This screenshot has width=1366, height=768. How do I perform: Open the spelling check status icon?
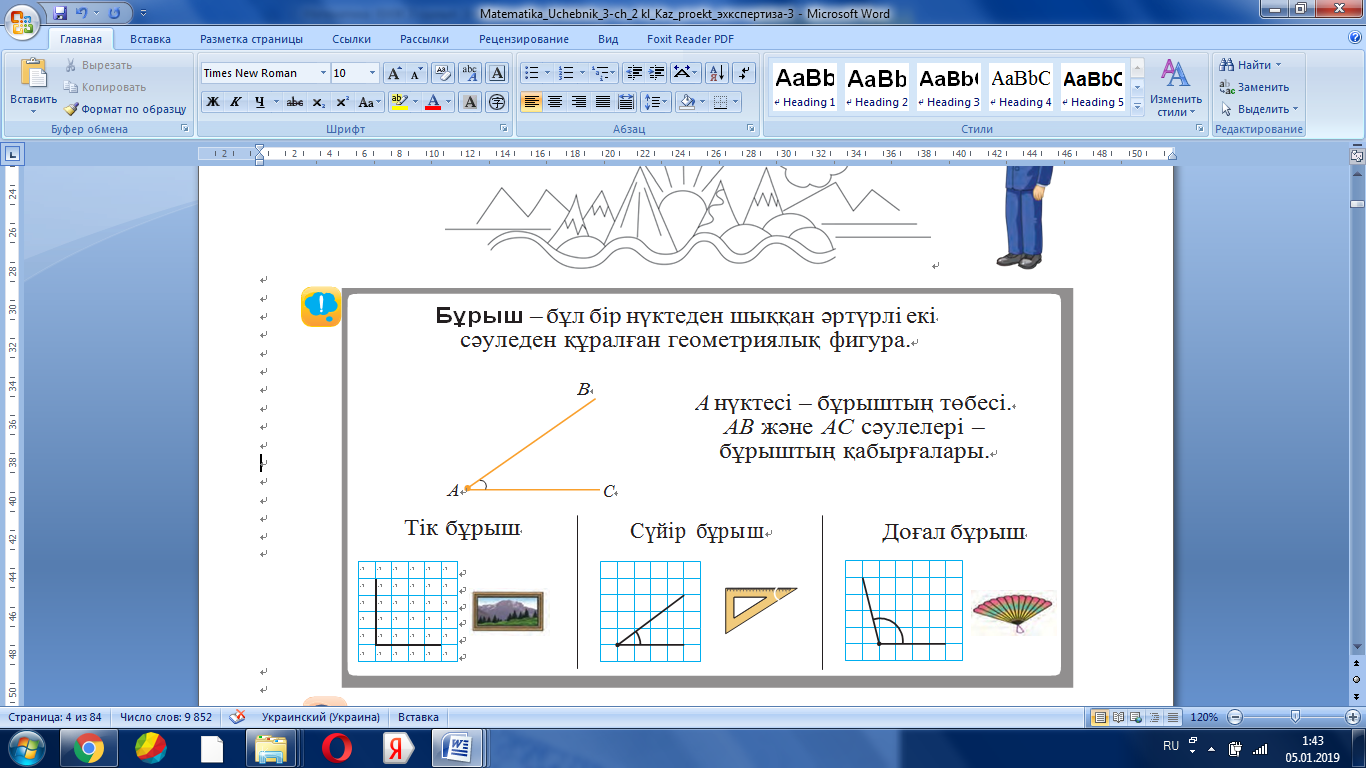coord(238,717)
